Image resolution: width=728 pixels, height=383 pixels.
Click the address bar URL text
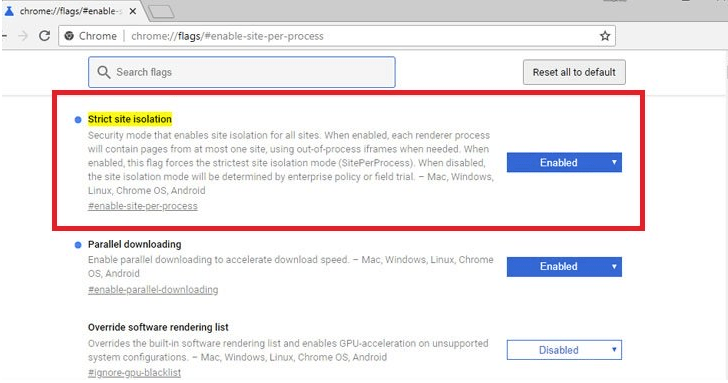(227, 36)
